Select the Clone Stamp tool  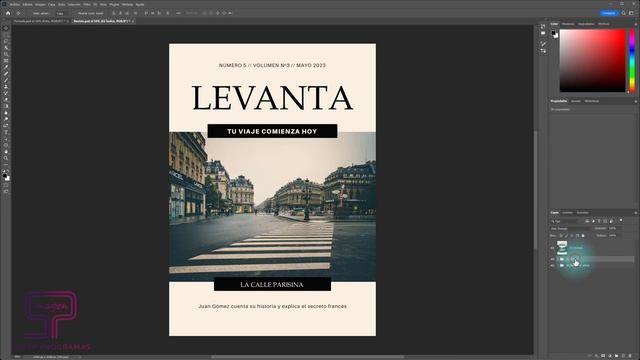click(x=6, y=87)
